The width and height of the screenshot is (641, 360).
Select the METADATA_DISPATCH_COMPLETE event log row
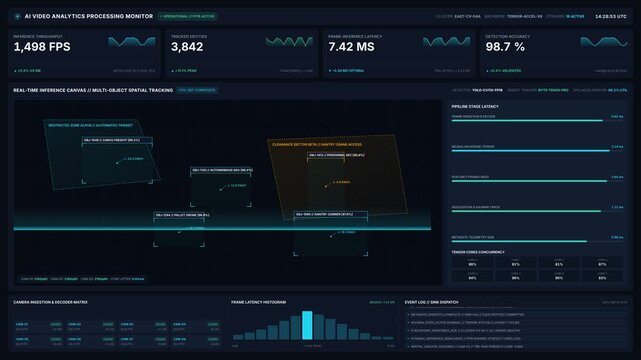[517, 315]
